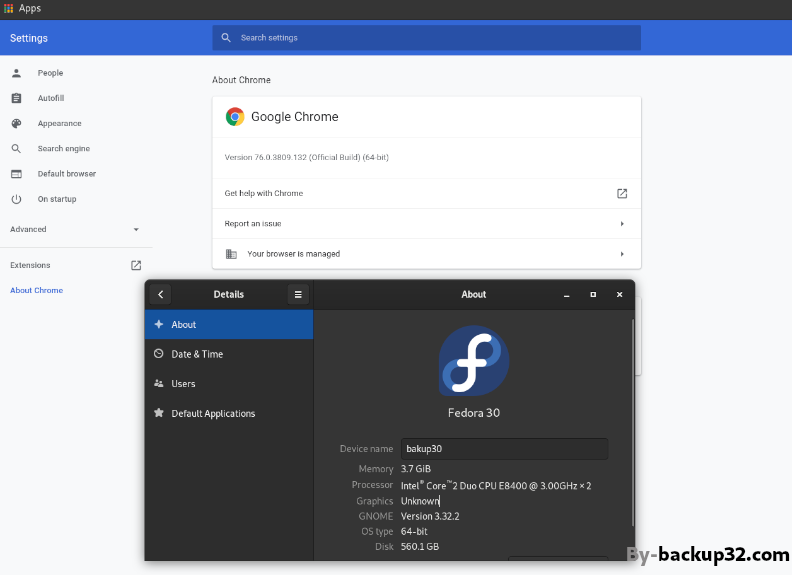Click the Search settings input field
The image size is (792, 575).
coord(426,38)
